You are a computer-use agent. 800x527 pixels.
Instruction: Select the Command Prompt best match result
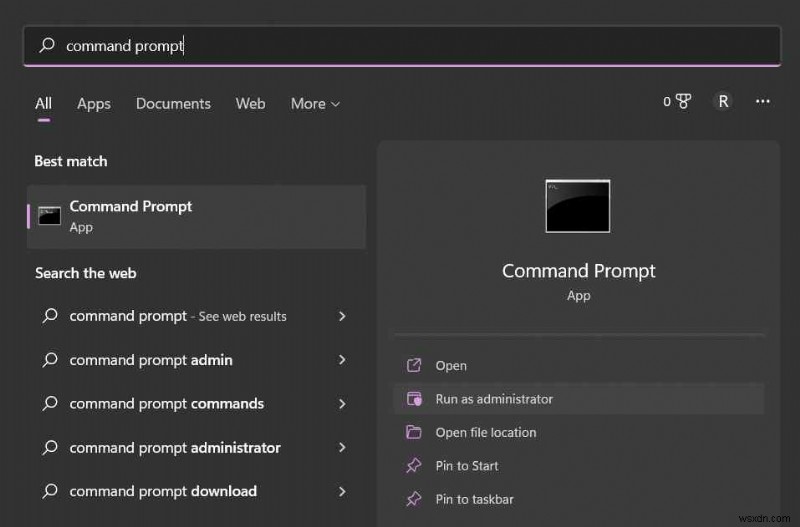point(196,216)
